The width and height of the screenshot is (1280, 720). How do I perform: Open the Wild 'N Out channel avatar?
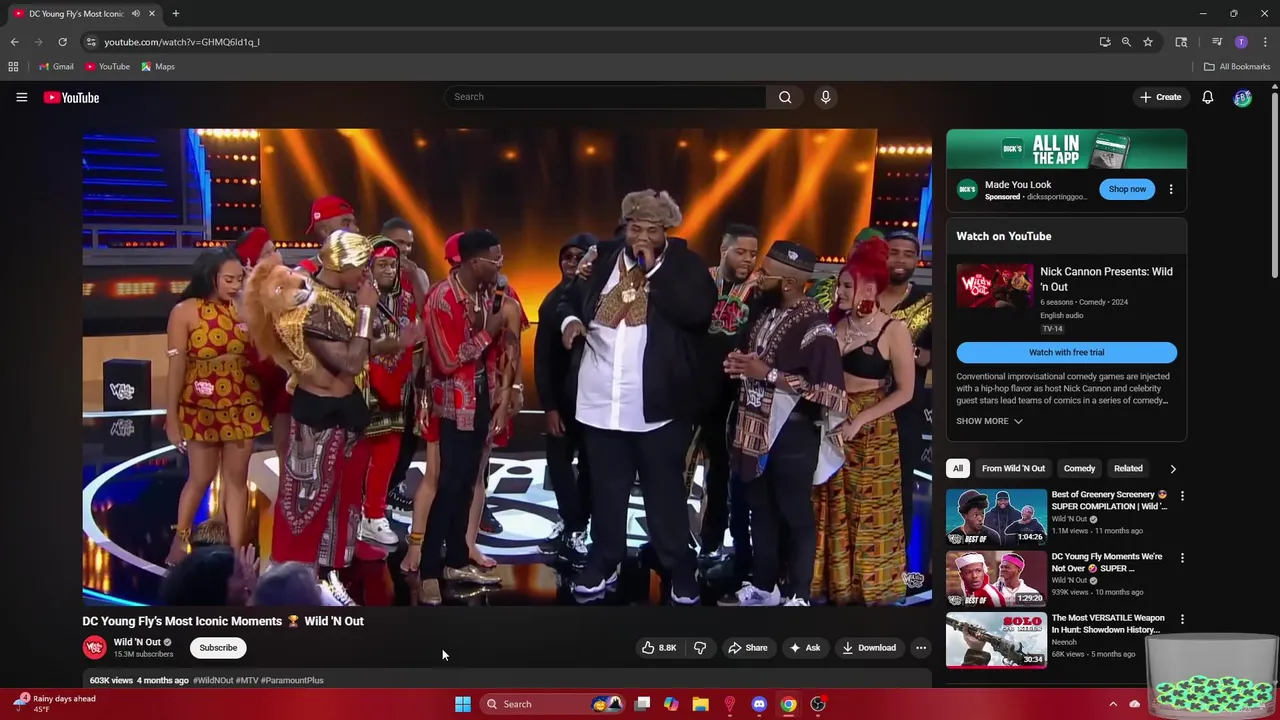tap(94, 647)
